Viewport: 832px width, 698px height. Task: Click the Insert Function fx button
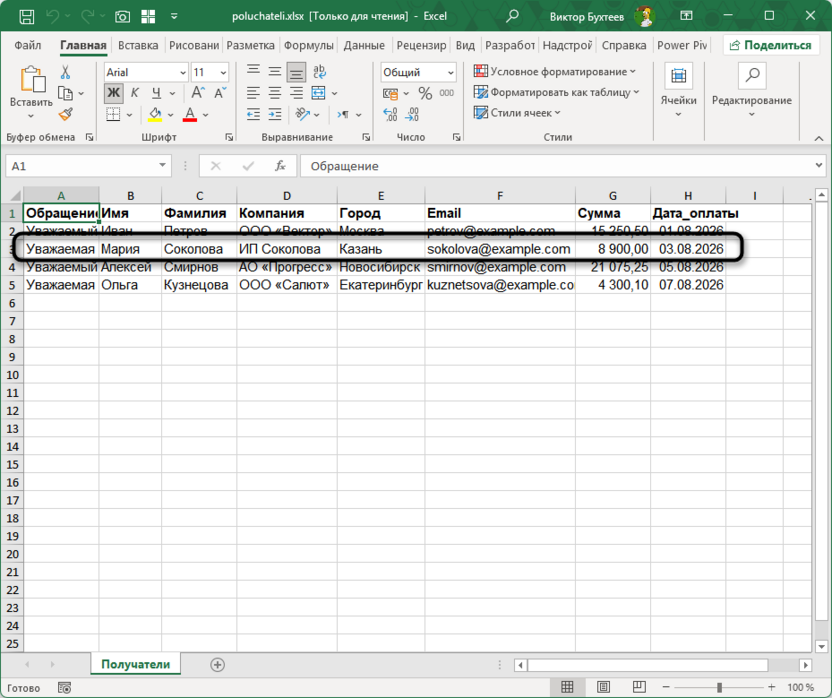(x=280, y=166)
